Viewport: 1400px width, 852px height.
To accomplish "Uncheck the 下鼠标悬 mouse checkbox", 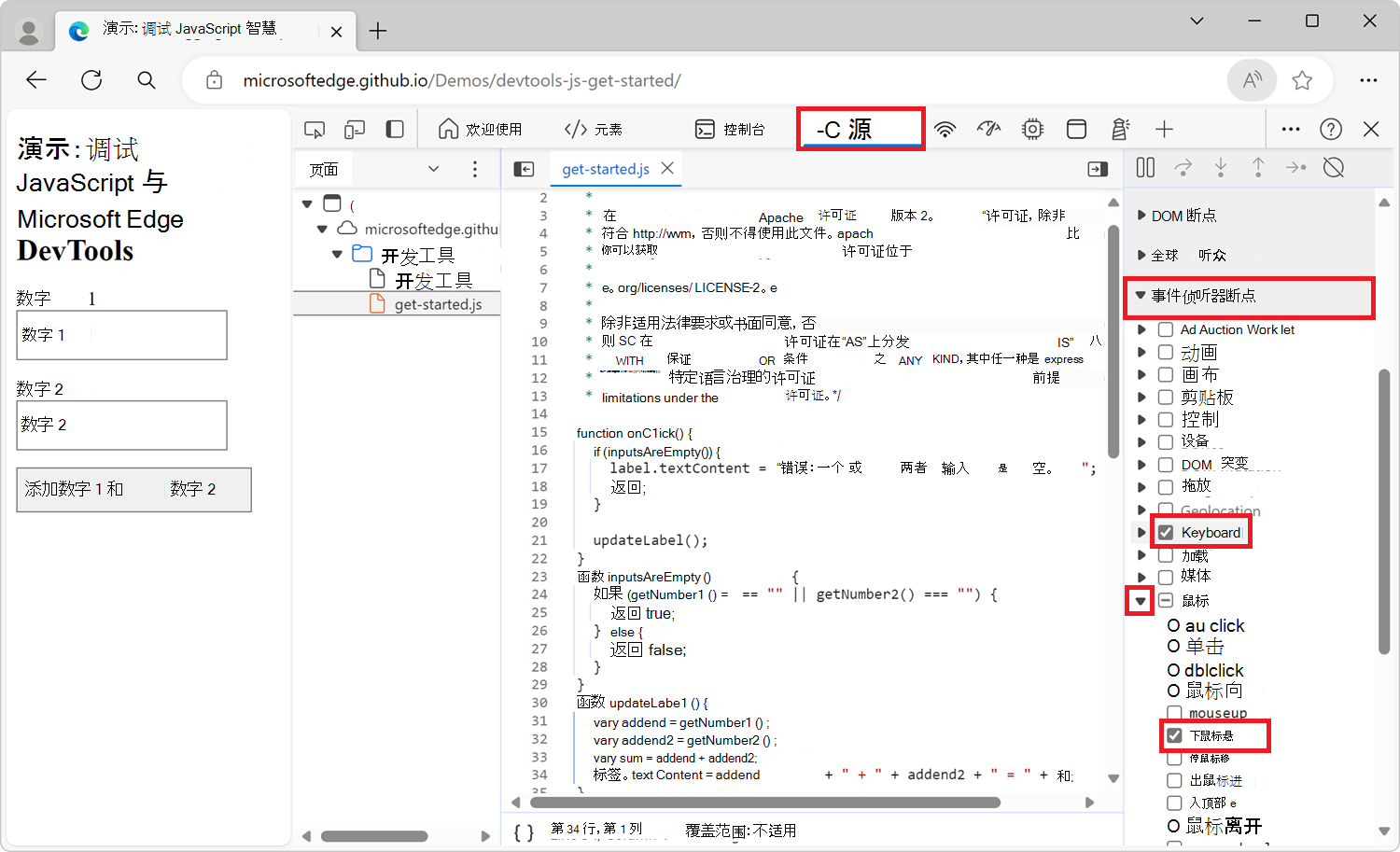I will click(x=1174, y=735).
